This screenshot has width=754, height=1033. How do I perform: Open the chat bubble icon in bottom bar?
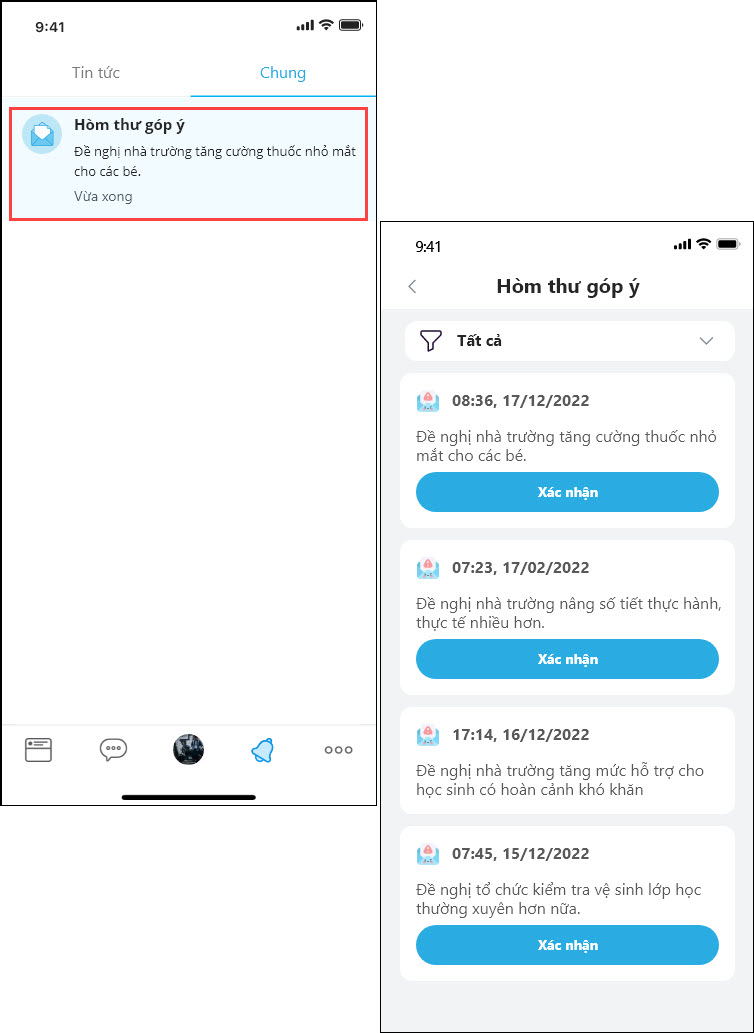point(113,750)
